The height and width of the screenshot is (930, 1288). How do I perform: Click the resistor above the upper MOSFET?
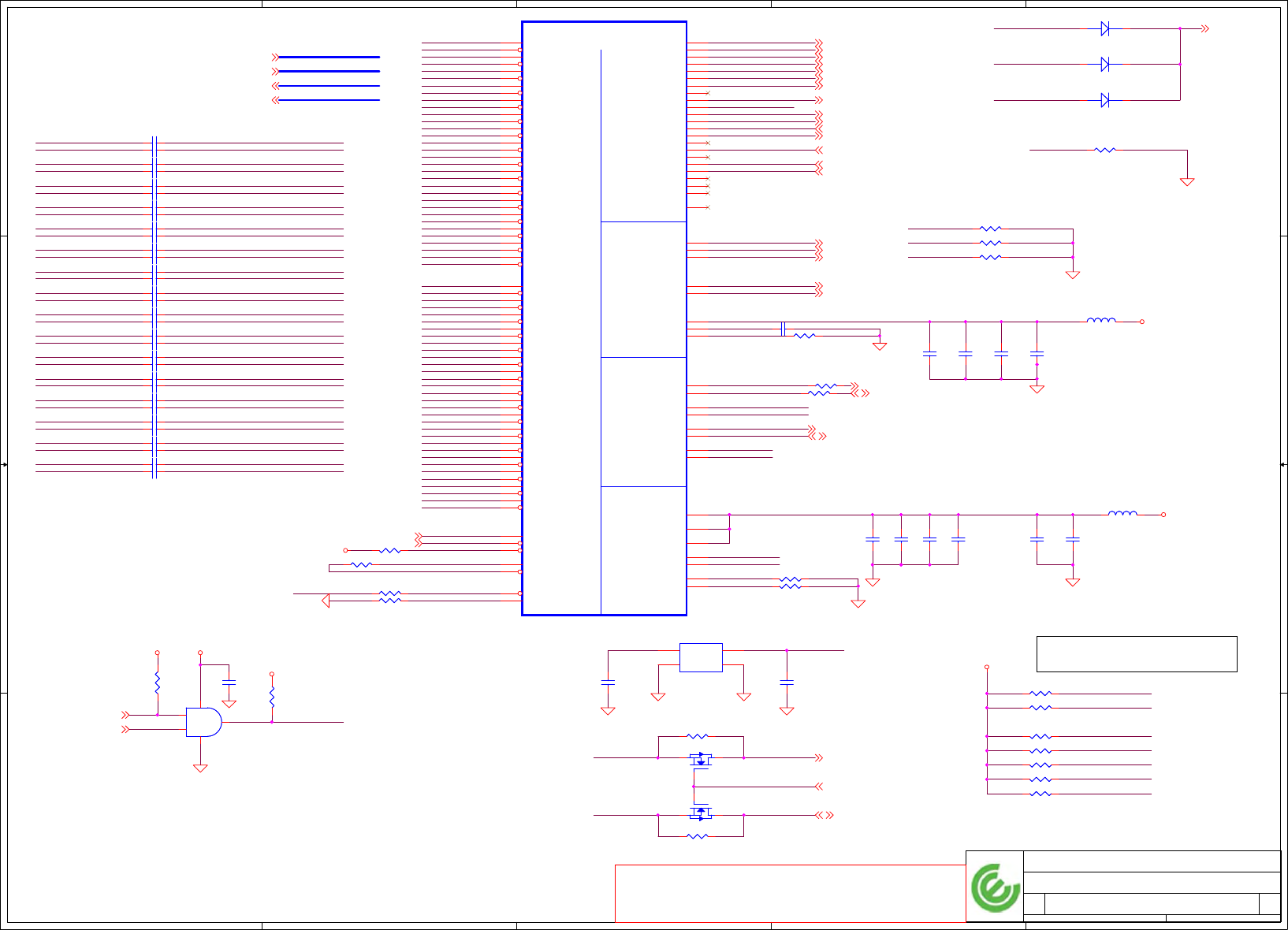(698, 736)
